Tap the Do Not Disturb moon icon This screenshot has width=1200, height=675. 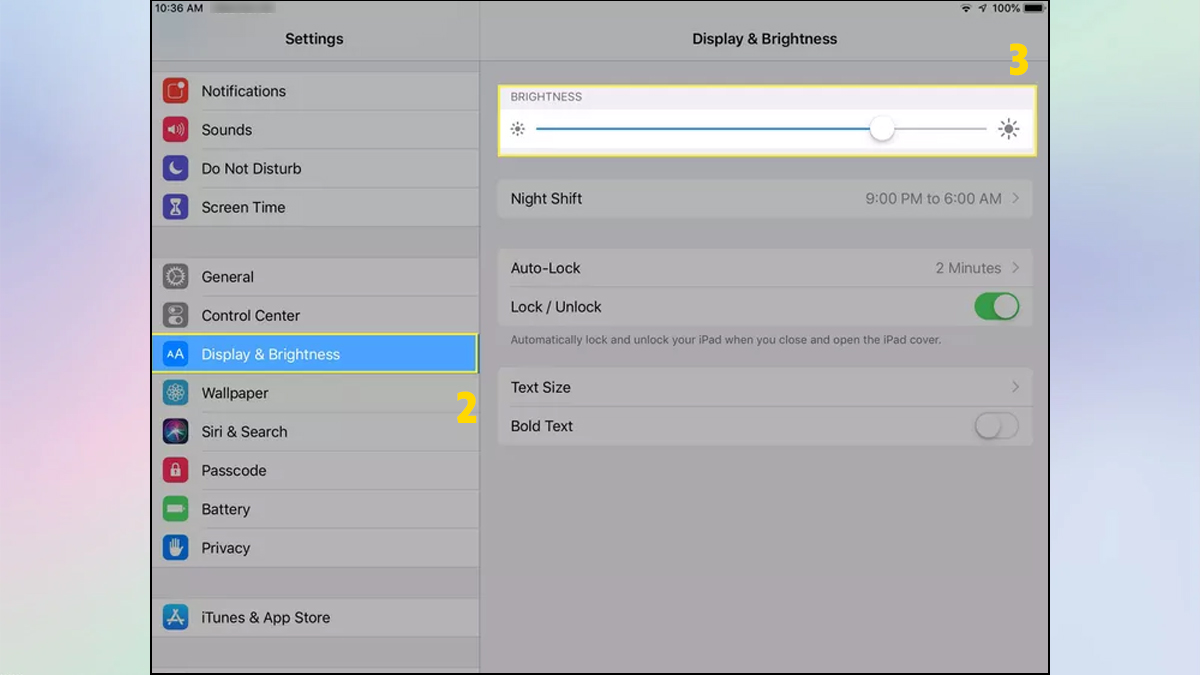tap(176, 169)
